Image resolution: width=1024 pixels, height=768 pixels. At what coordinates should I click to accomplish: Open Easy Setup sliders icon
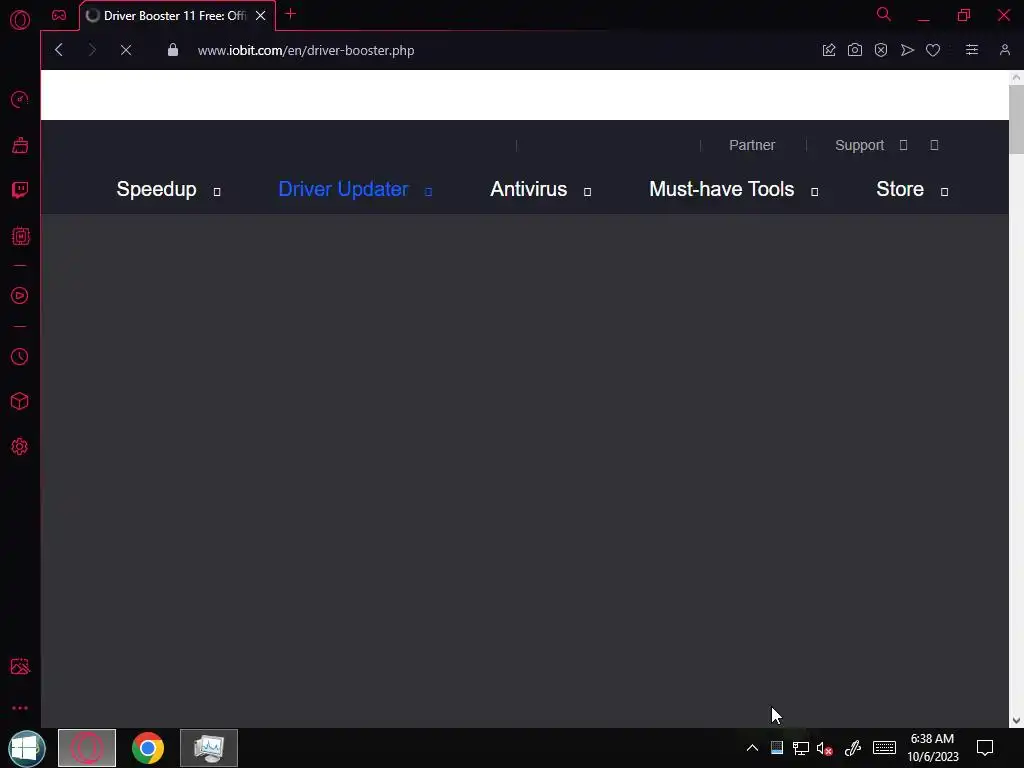click(x=972, y=50)
